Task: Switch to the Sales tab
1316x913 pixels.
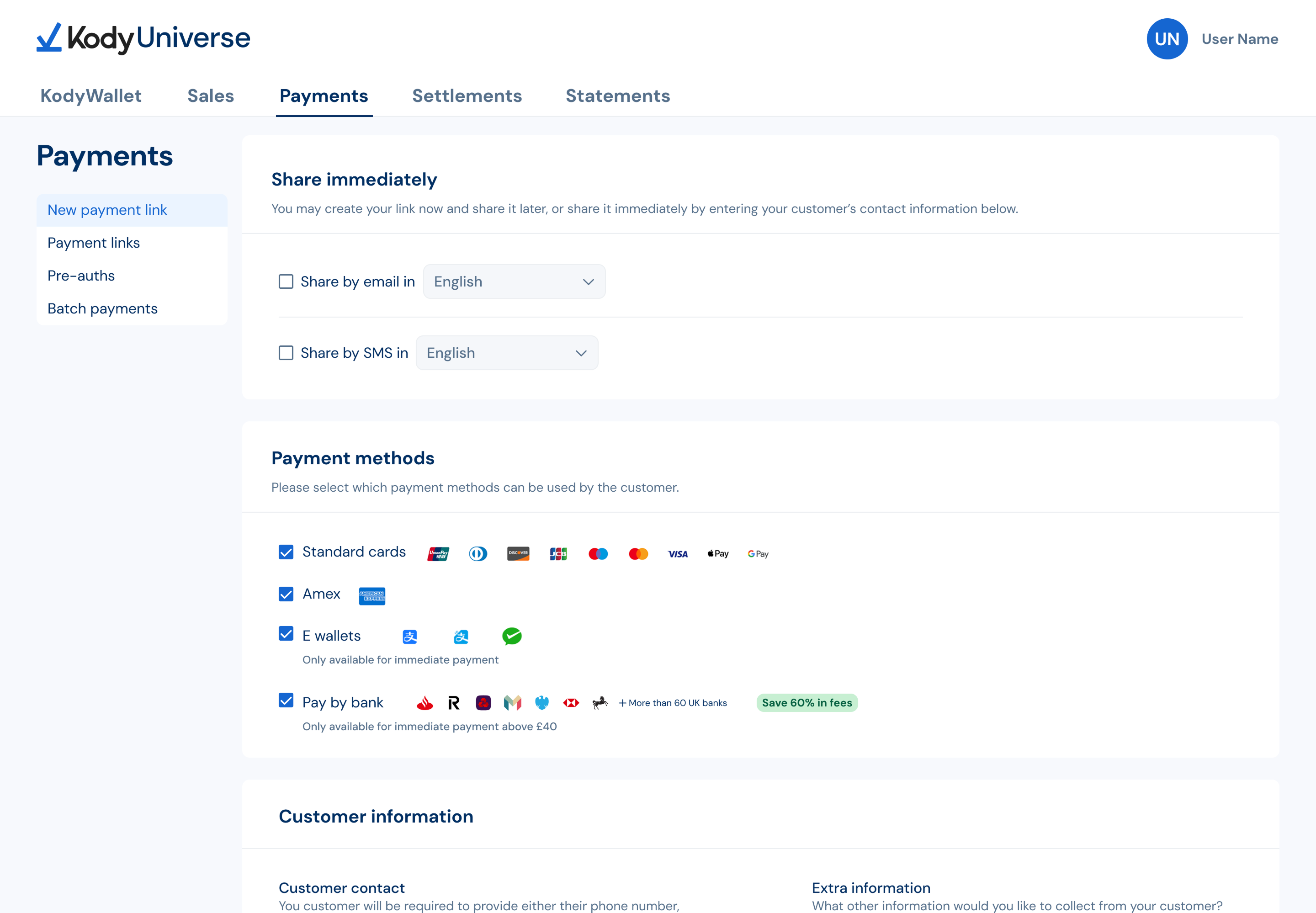Action: coord(211,96)
